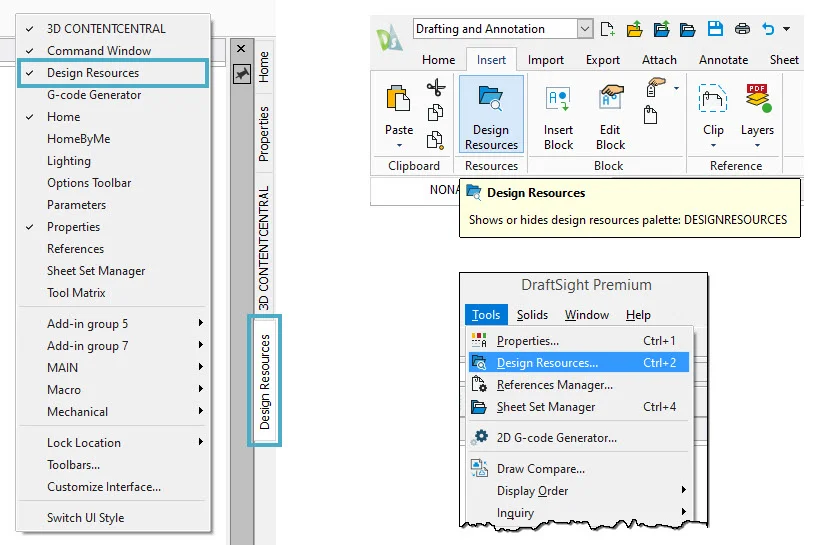Switch to the Import ribbon tab
The width and height of the screenshot is (828, 545).
[546, 60]
